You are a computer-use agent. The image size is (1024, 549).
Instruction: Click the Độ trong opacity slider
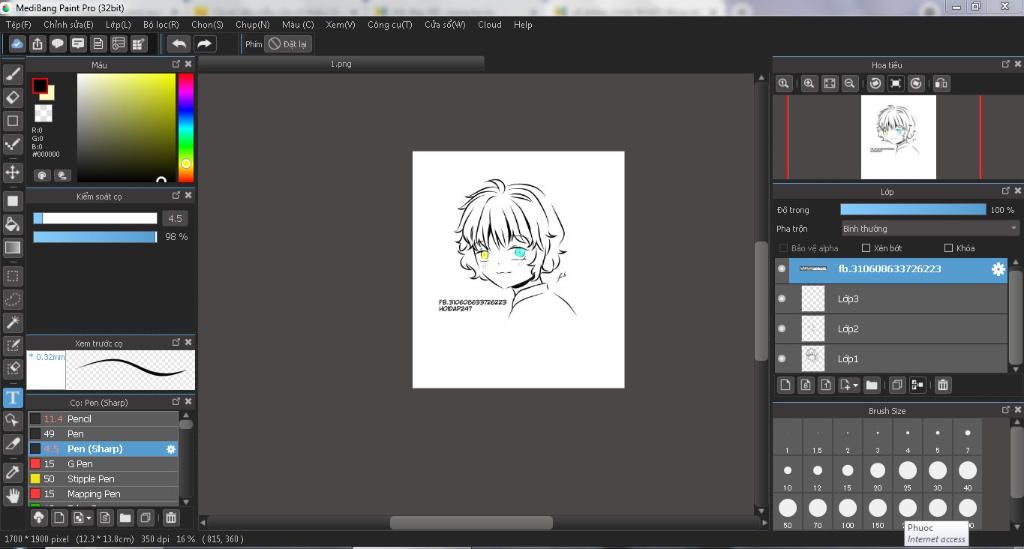click(912, 210)
